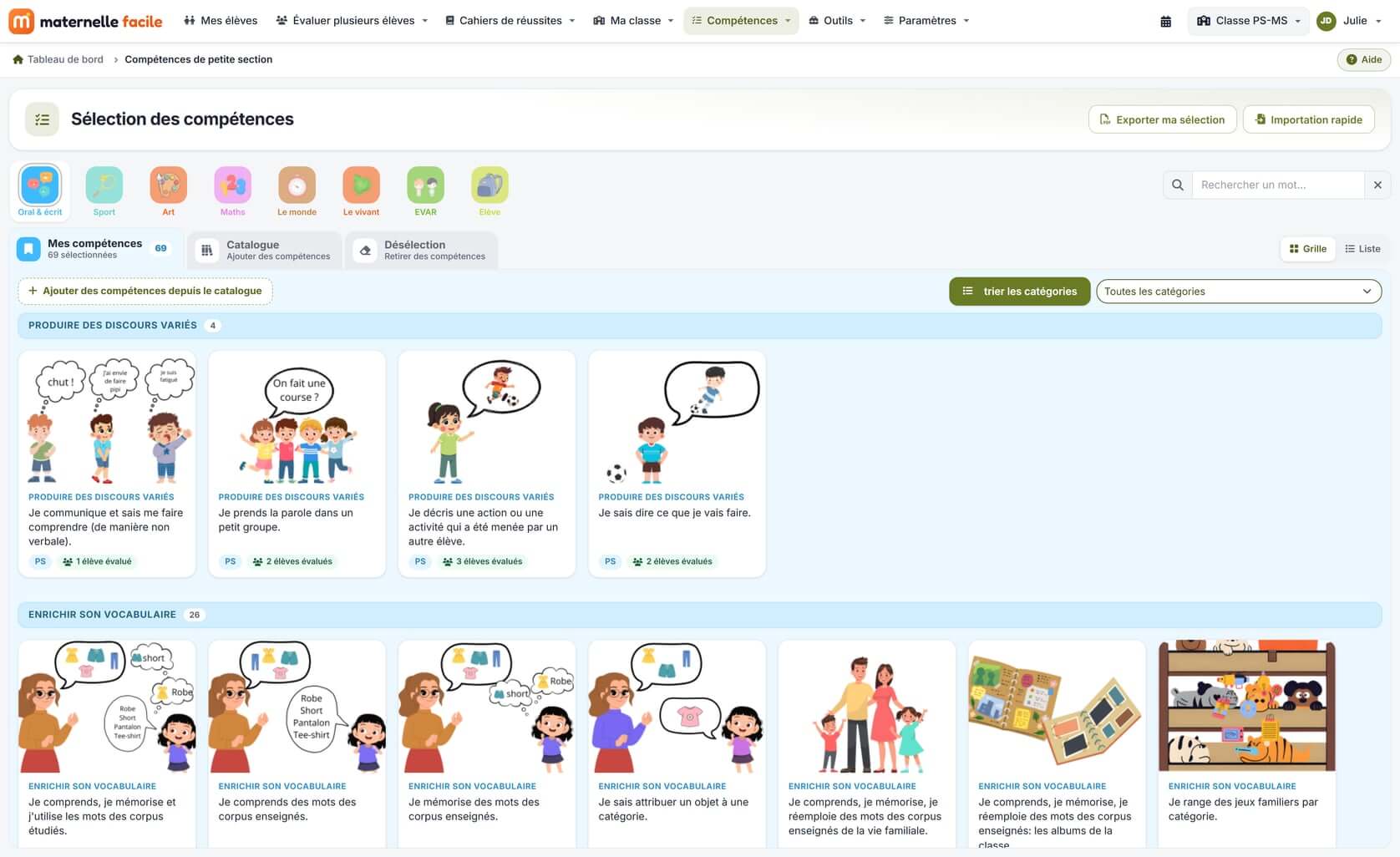
Task: Select the Mes compétences tab
Action: 97,249
